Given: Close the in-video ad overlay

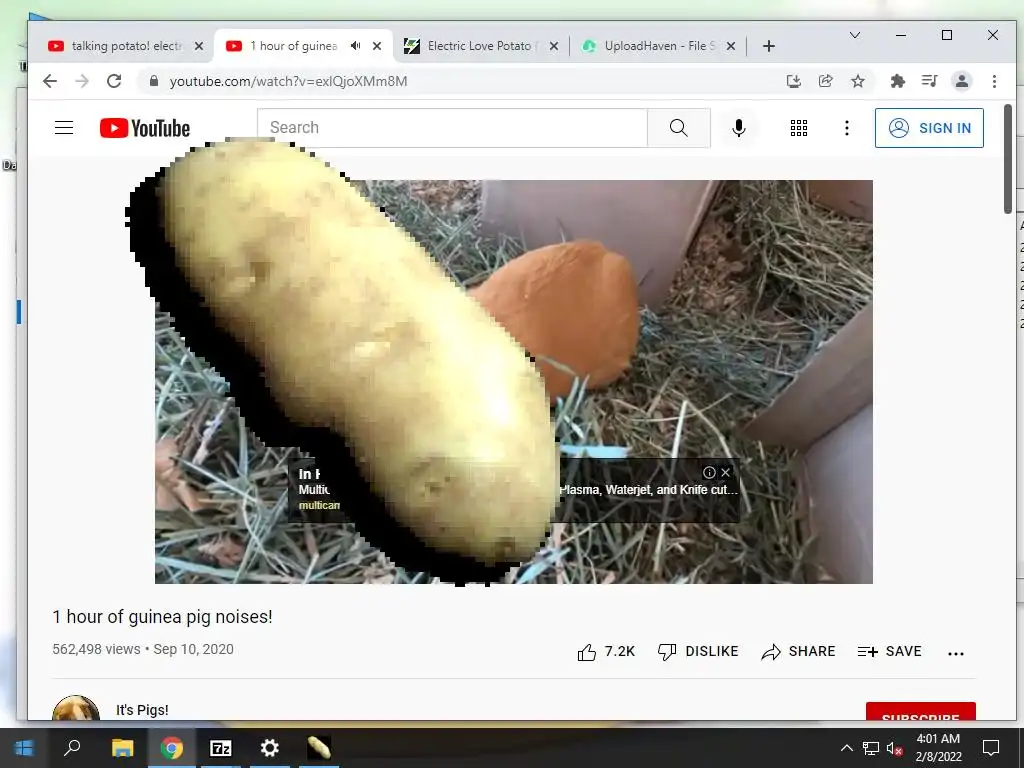Looking at the screenshot, I should [725, 472].
